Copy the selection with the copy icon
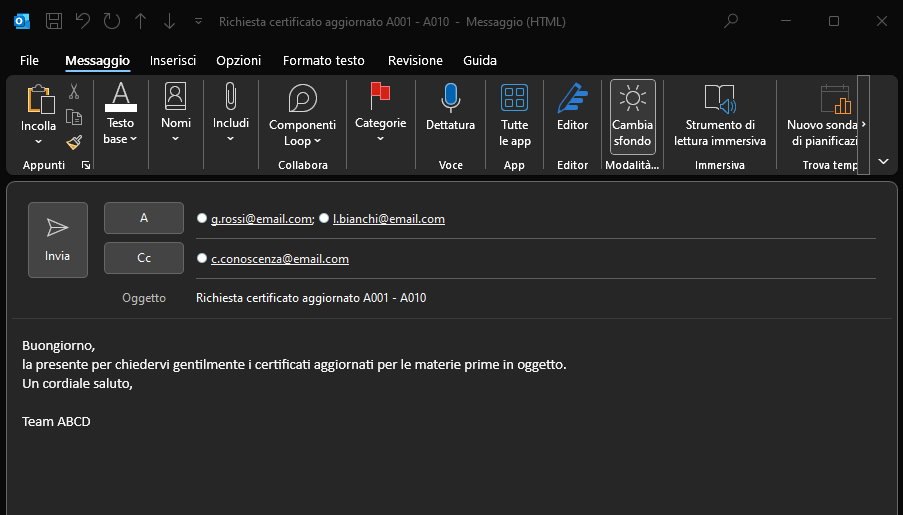 pyautogui.click(x=74, y=117)
